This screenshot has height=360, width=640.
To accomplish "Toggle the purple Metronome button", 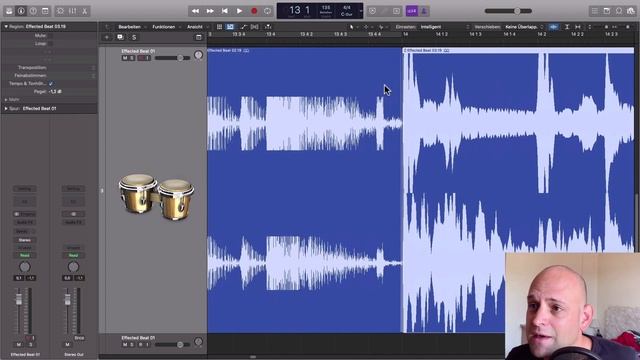I will click(x=423, y=11).
